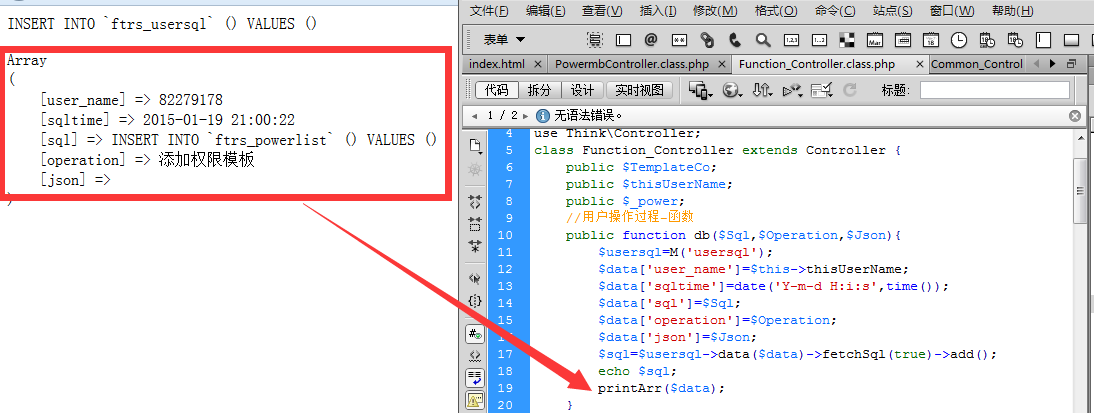Insert a Form element from the insert bar
Image resolution: width=1094 pixels, height=413 pixels.
click(595, 40)
